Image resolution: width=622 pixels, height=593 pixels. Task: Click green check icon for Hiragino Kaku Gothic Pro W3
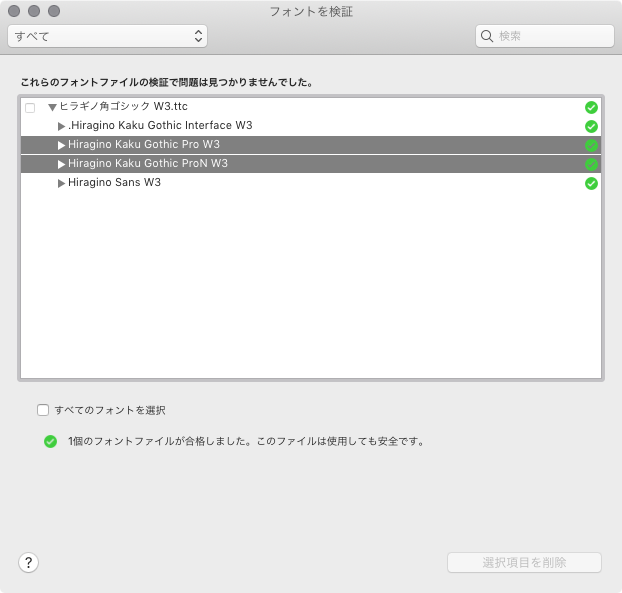pos(591,146)
